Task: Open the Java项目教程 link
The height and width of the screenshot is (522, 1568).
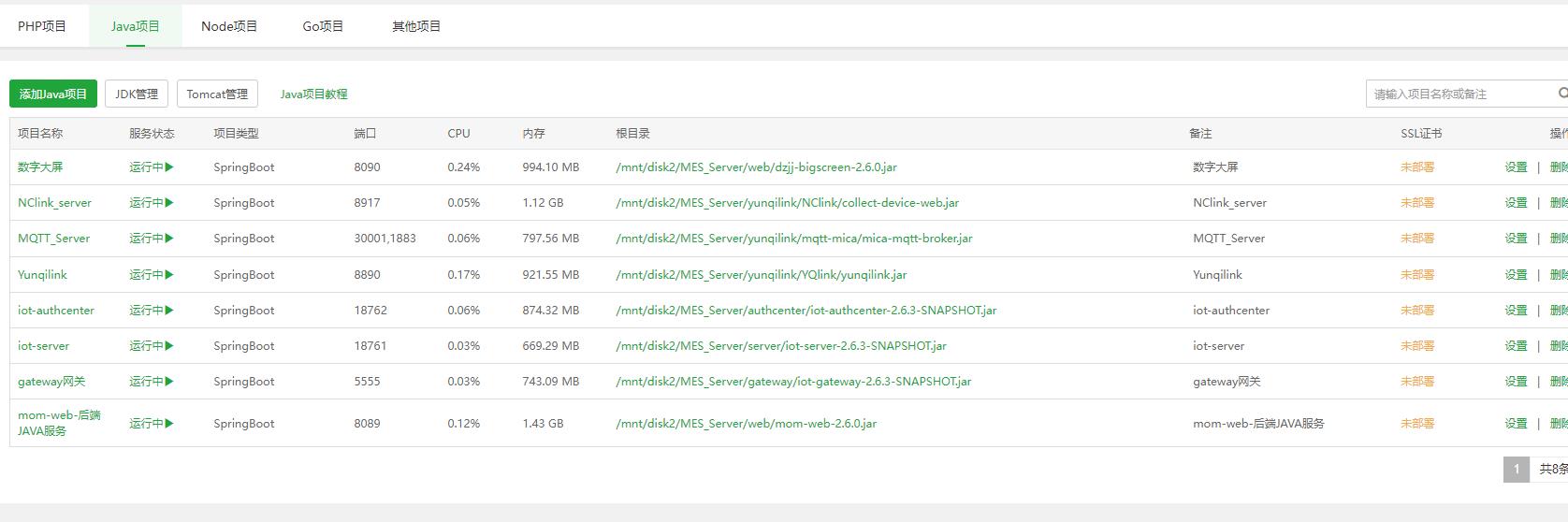Action: tap(313, 94)
